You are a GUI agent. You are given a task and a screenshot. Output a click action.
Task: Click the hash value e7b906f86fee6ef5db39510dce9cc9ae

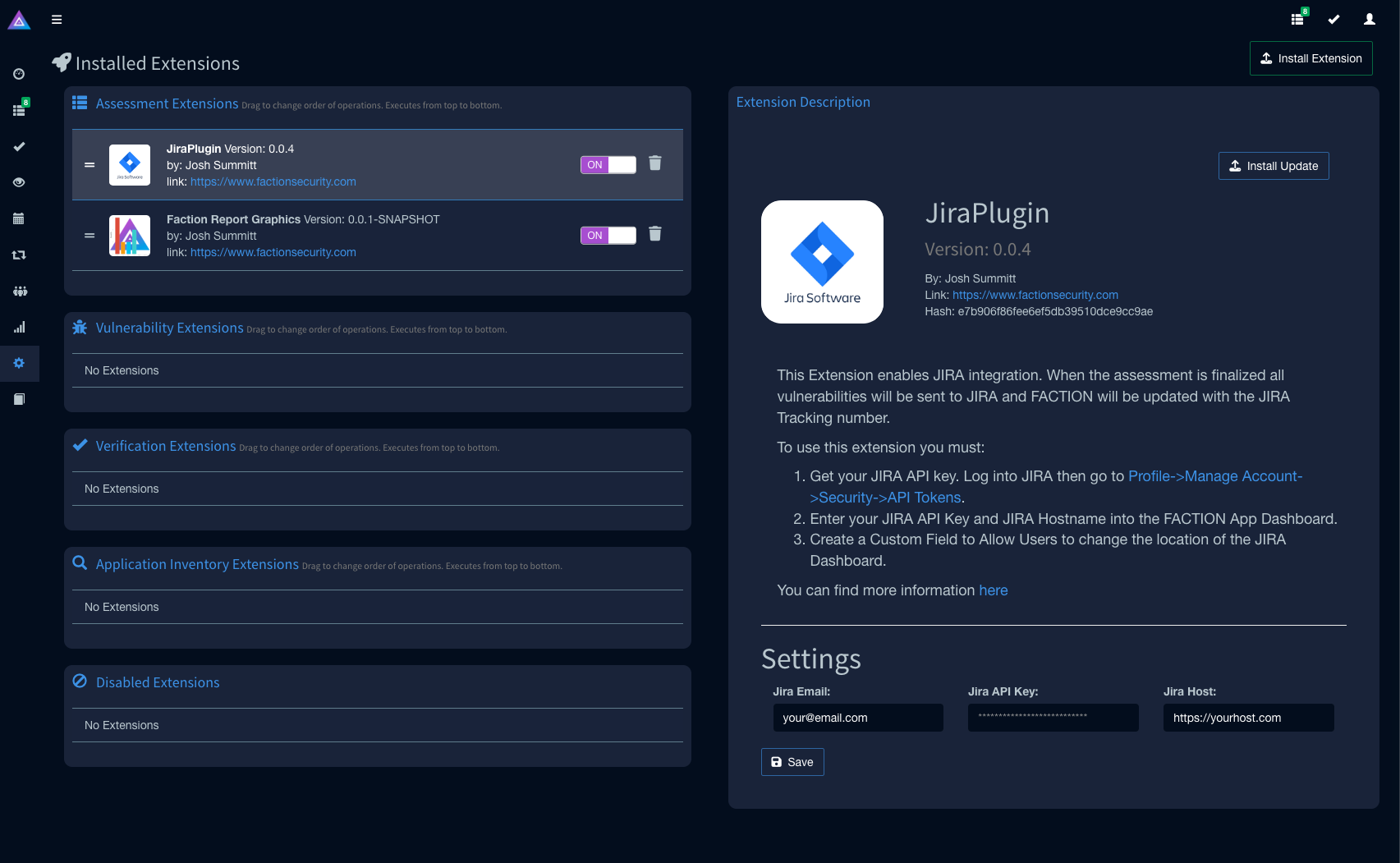tap(1055, 311)
